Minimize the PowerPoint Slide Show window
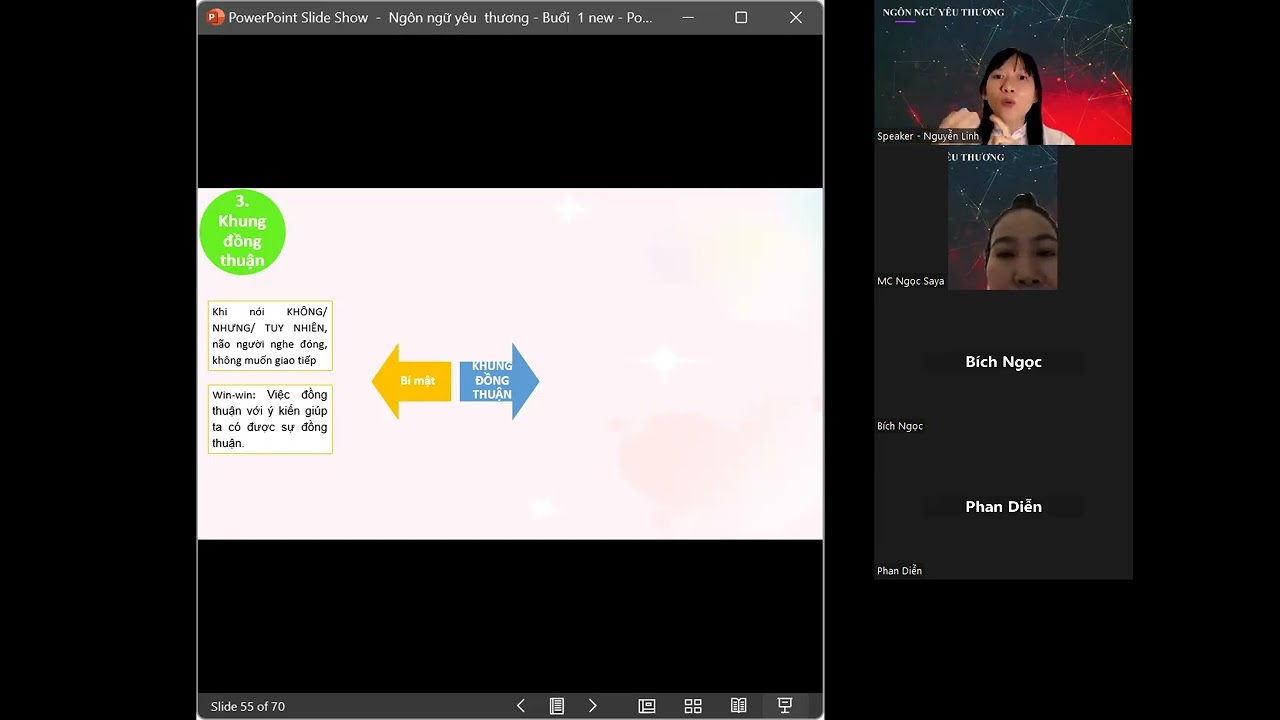 coord(687,17)
